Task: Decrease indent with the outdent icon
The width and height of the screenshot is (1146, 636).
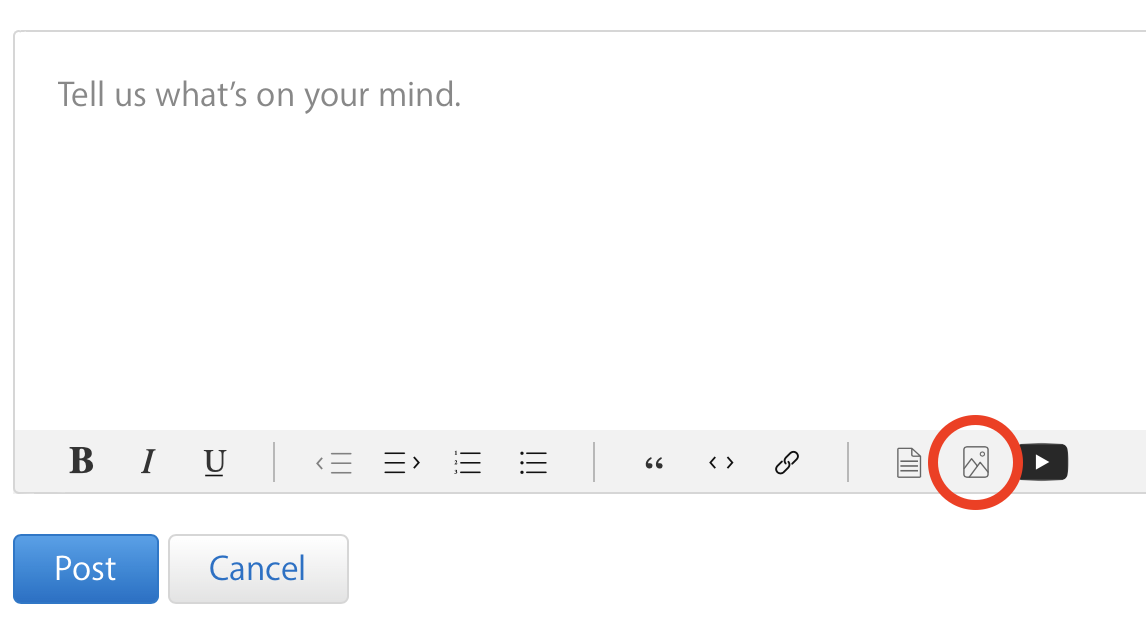Action: pos(334,463)
